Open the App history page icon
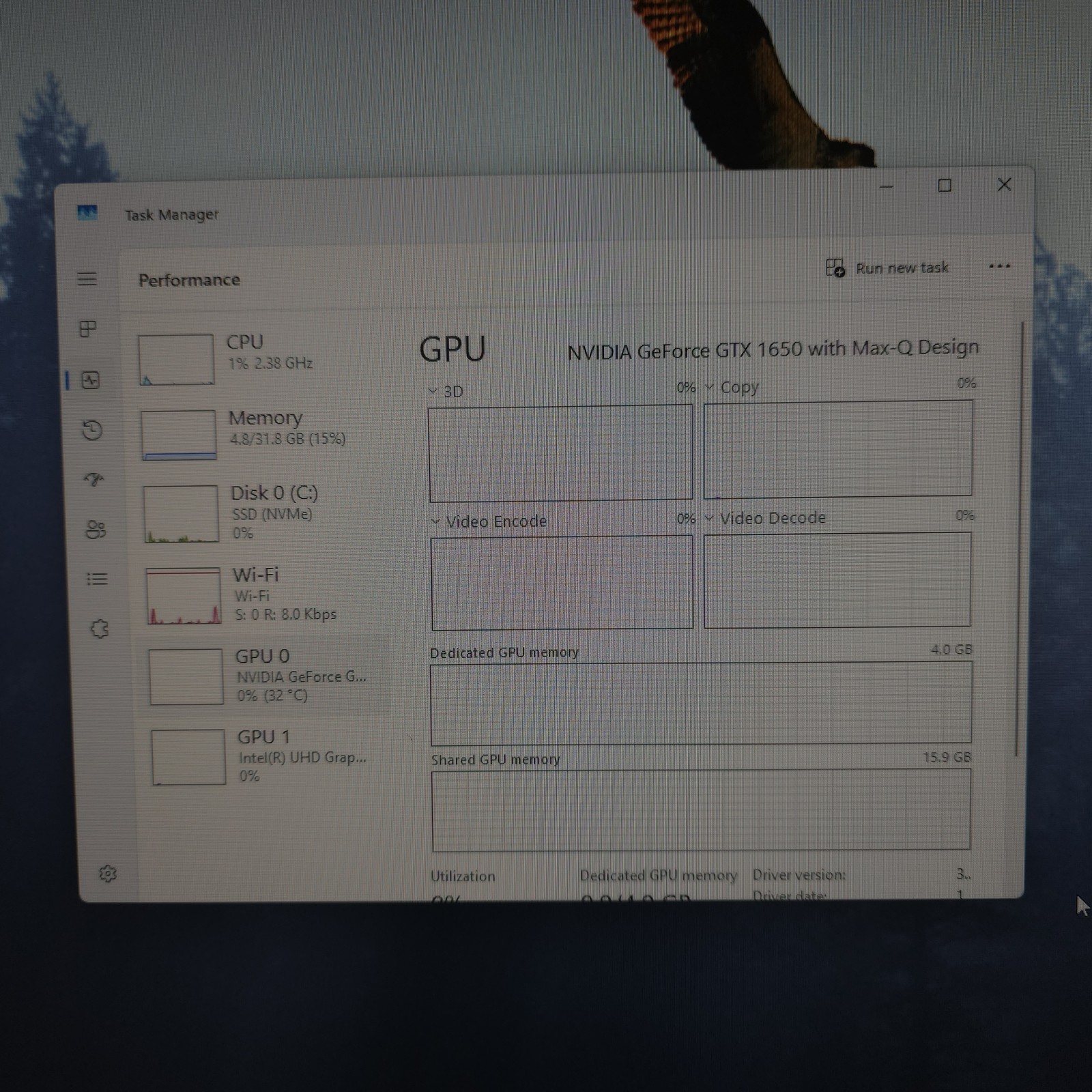Viewport: 1092px width, 1092px height. tap(92, 430)
